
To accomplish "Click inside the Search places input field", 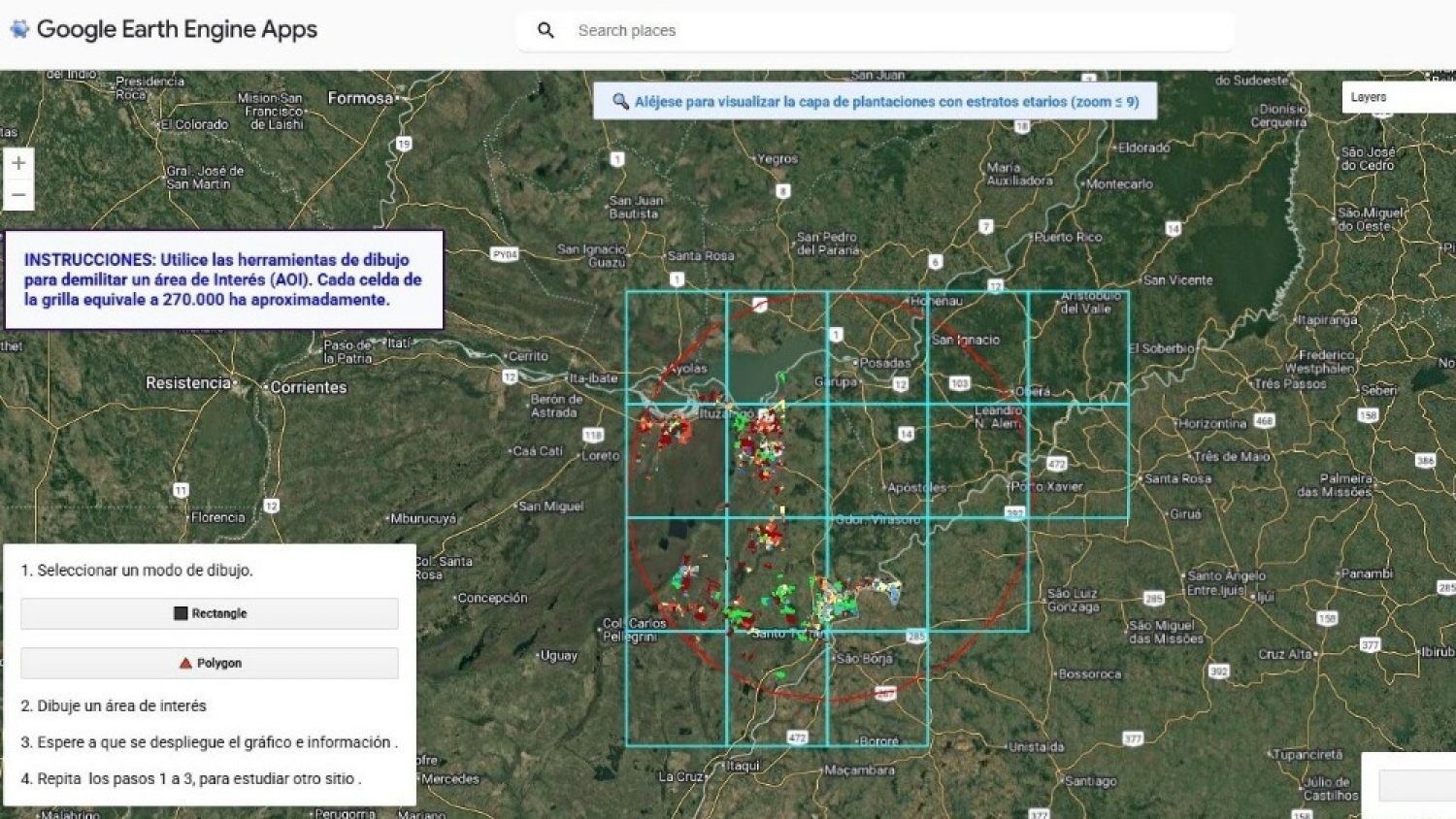I will click(x=874, y=30).
